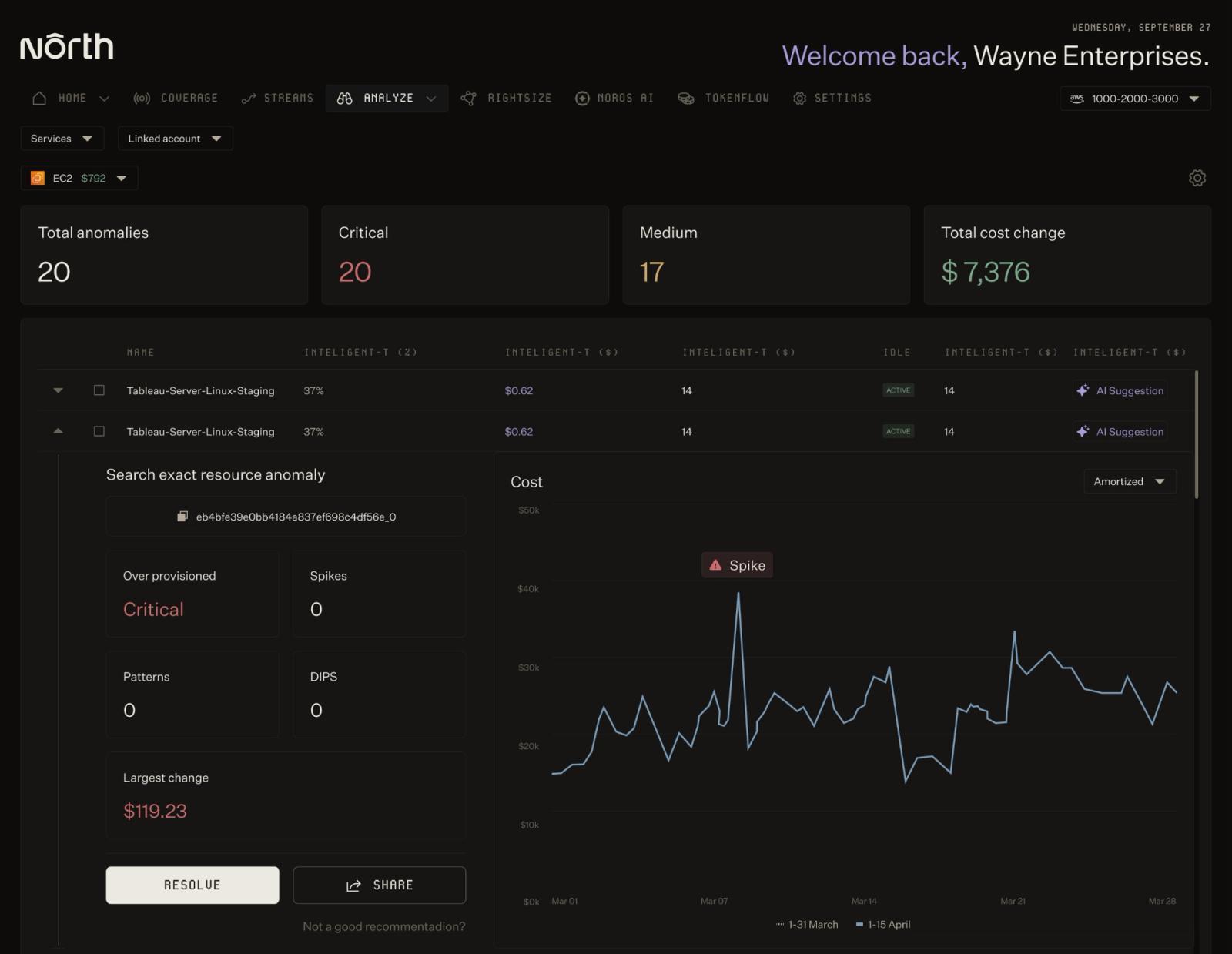This screenshot has height=954, width=1232.
Task: Click the Settings nav gear icon
Action: click(799, 98)
